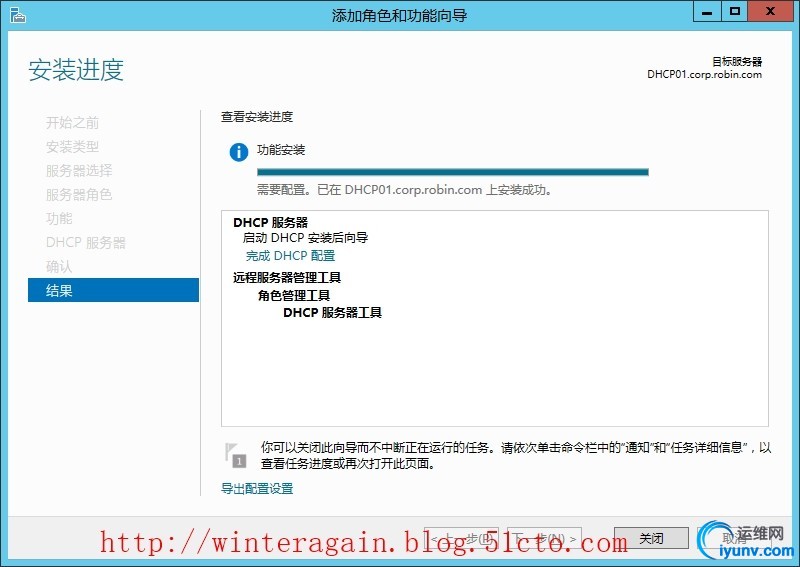
Task: Click the DHCP01.corp.robin.com target server name
Action: [704, 75]
